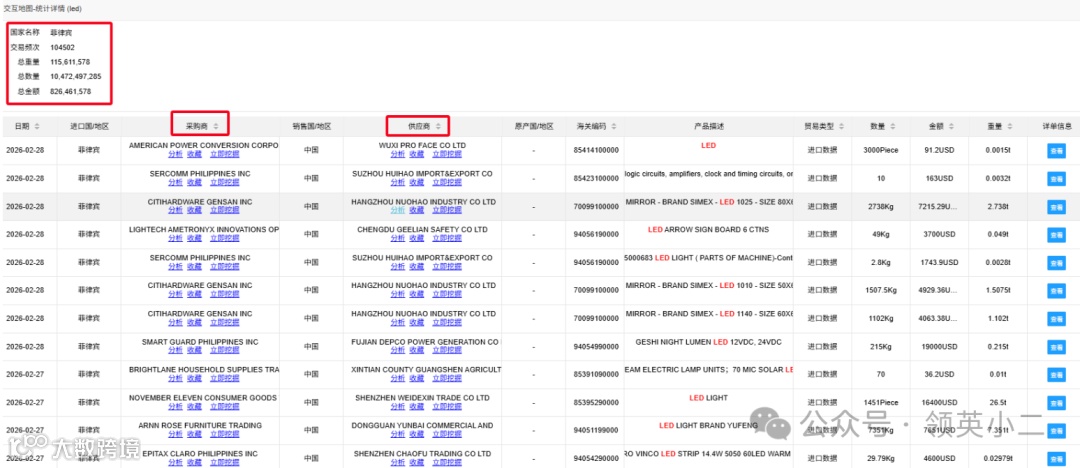The height and width of the screenshot is (468, 1080).
Task: Click the LED LIGHT BRAND YUFENG description
Action: point(708,426)
